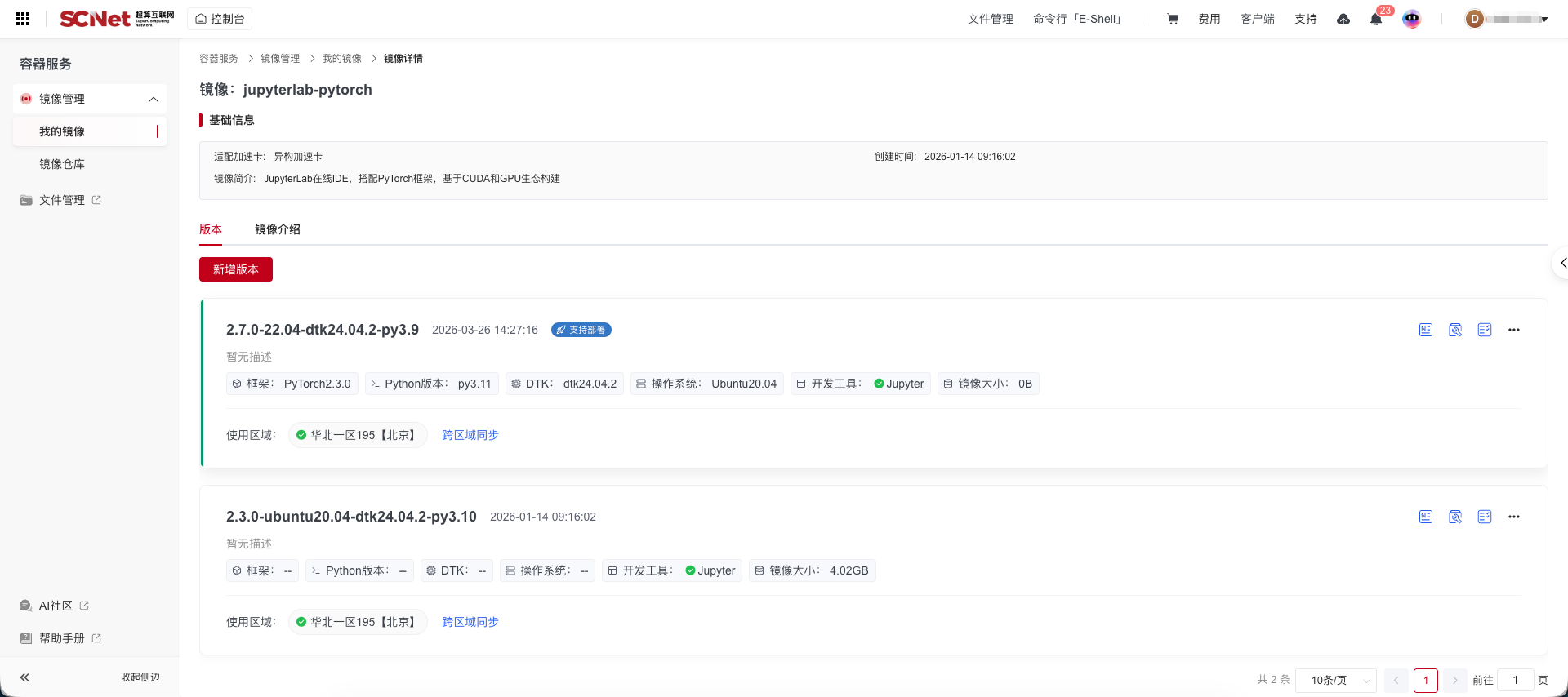This screenshot has width=1568, height=697.
Task: Select page 1 in pagination
Action: coord(1426,680)
